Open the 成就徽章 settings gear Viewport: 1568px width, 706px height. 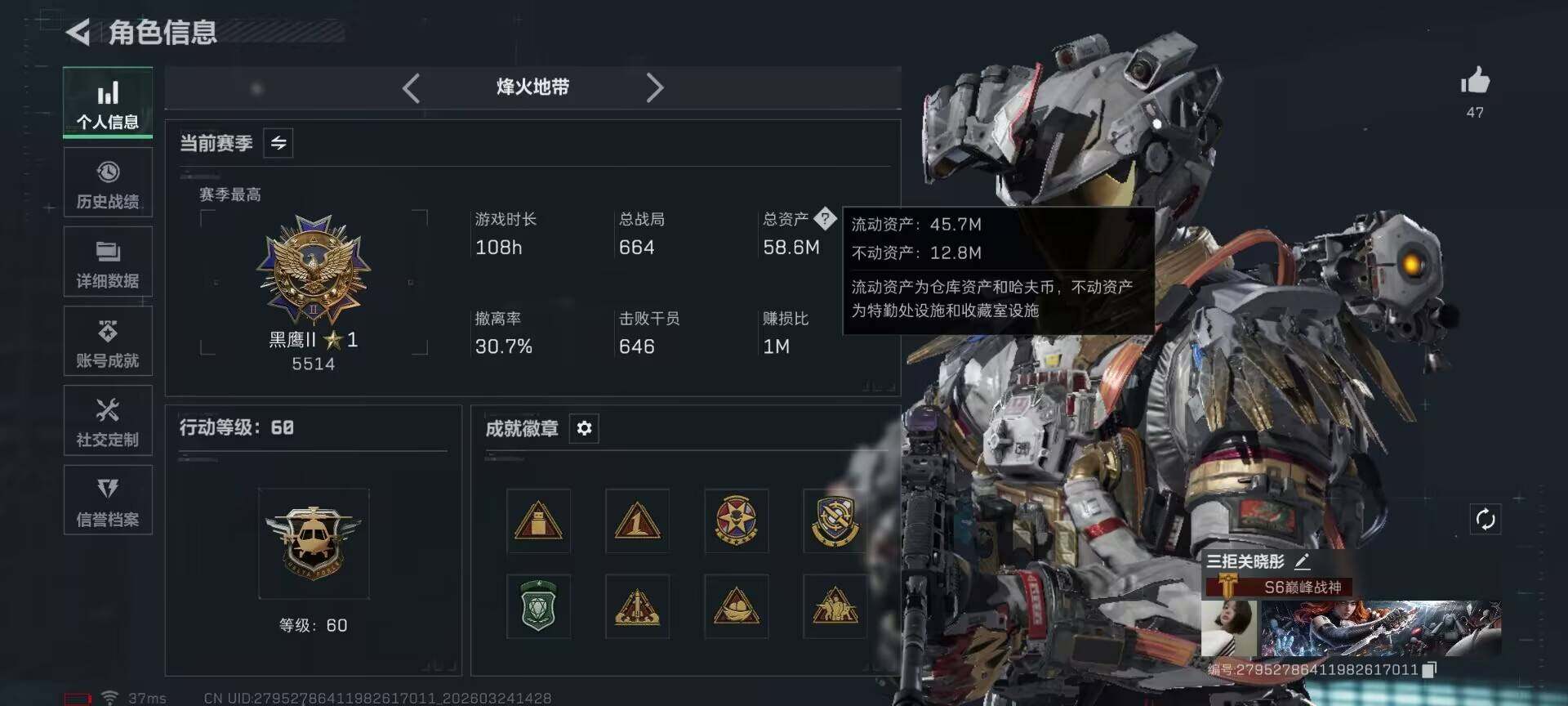(x=584, y=428)
